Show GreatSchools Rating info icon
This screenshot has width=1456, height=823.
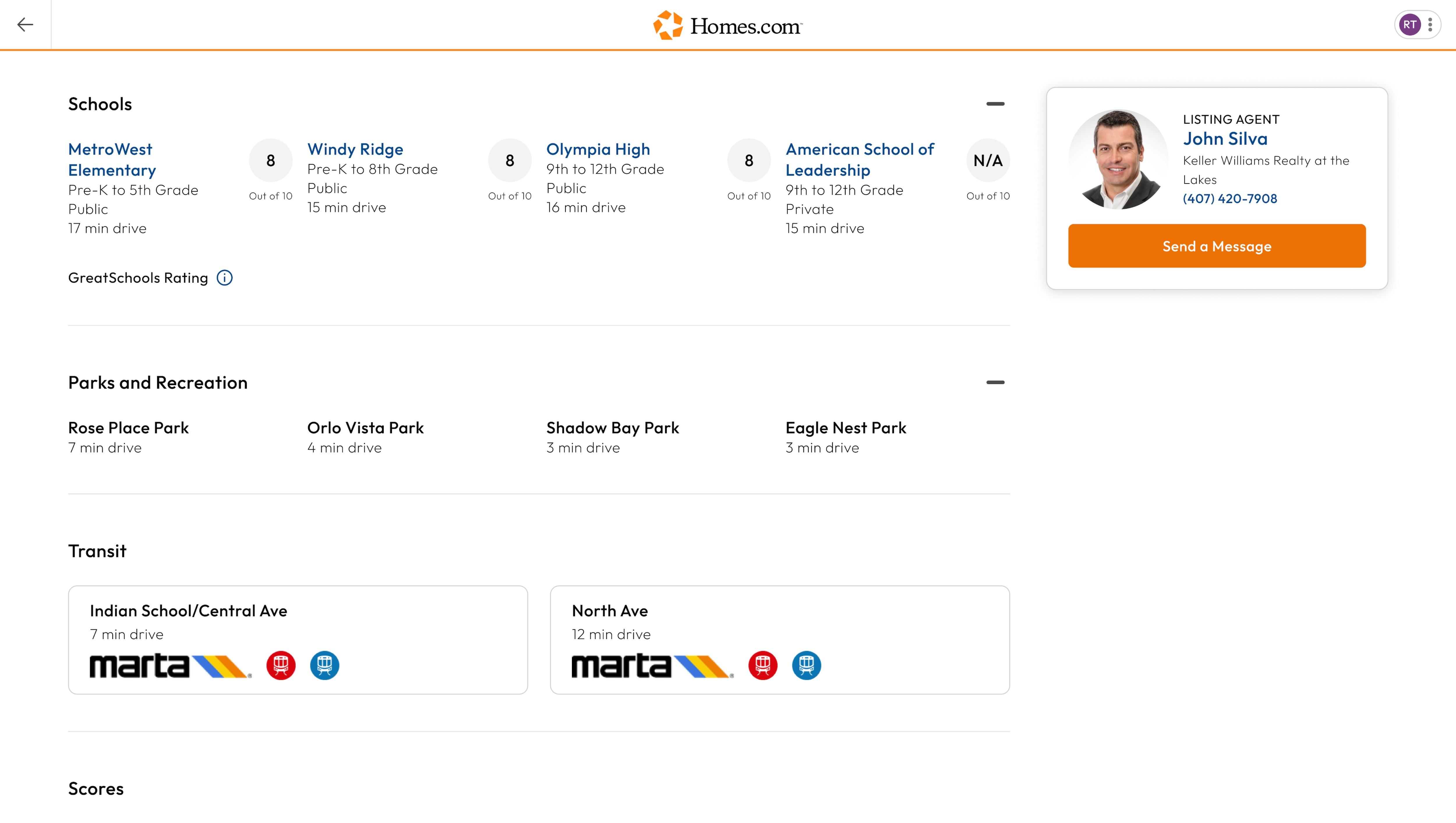click(x=225, y=278)
